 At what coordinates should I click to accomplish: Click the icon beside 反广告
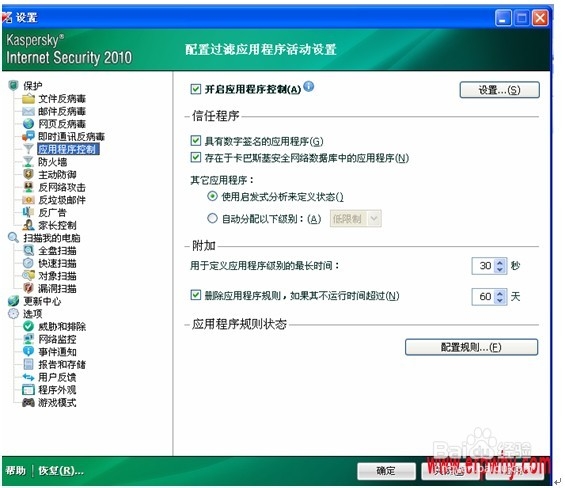pyautogui.click(x=28, y=212)
